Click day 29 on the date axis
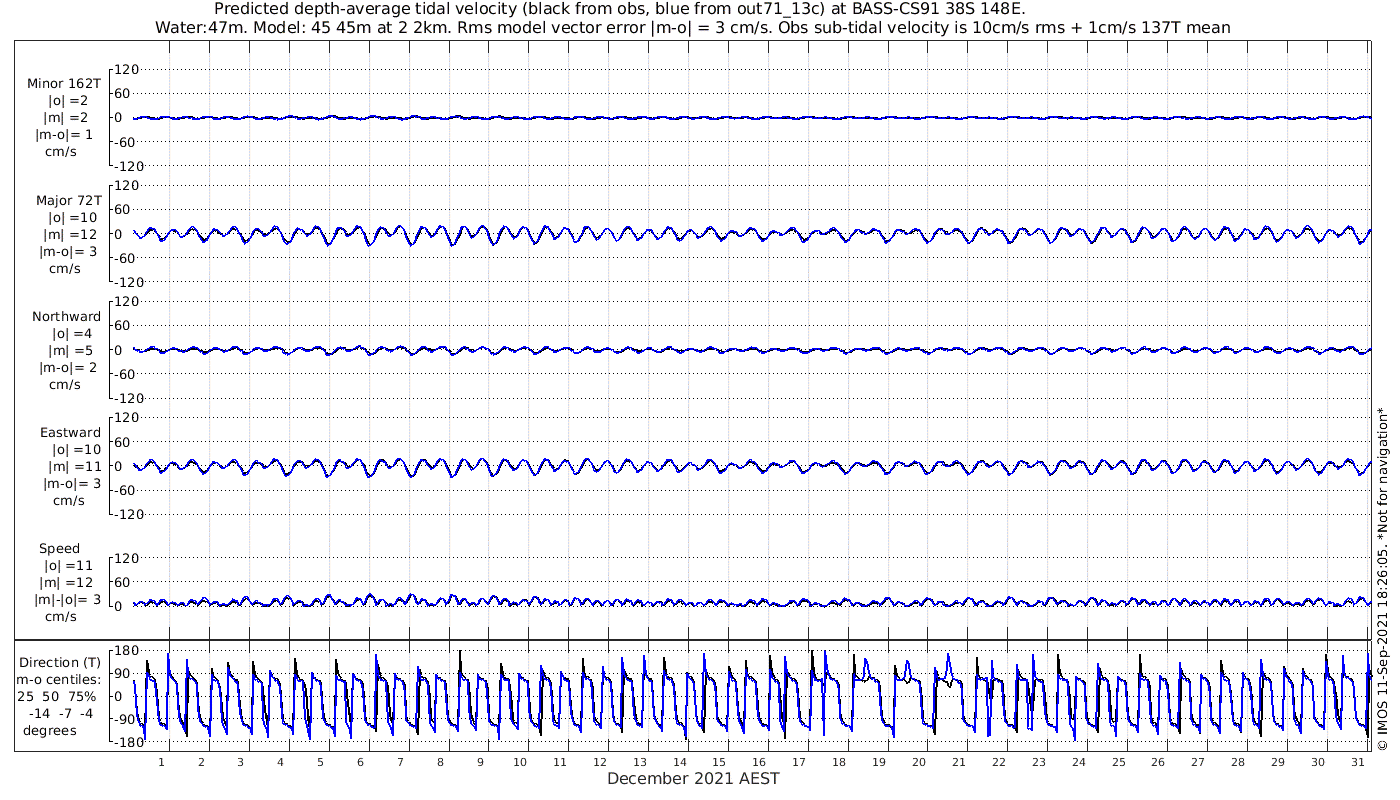 (x=1278, y=762)
